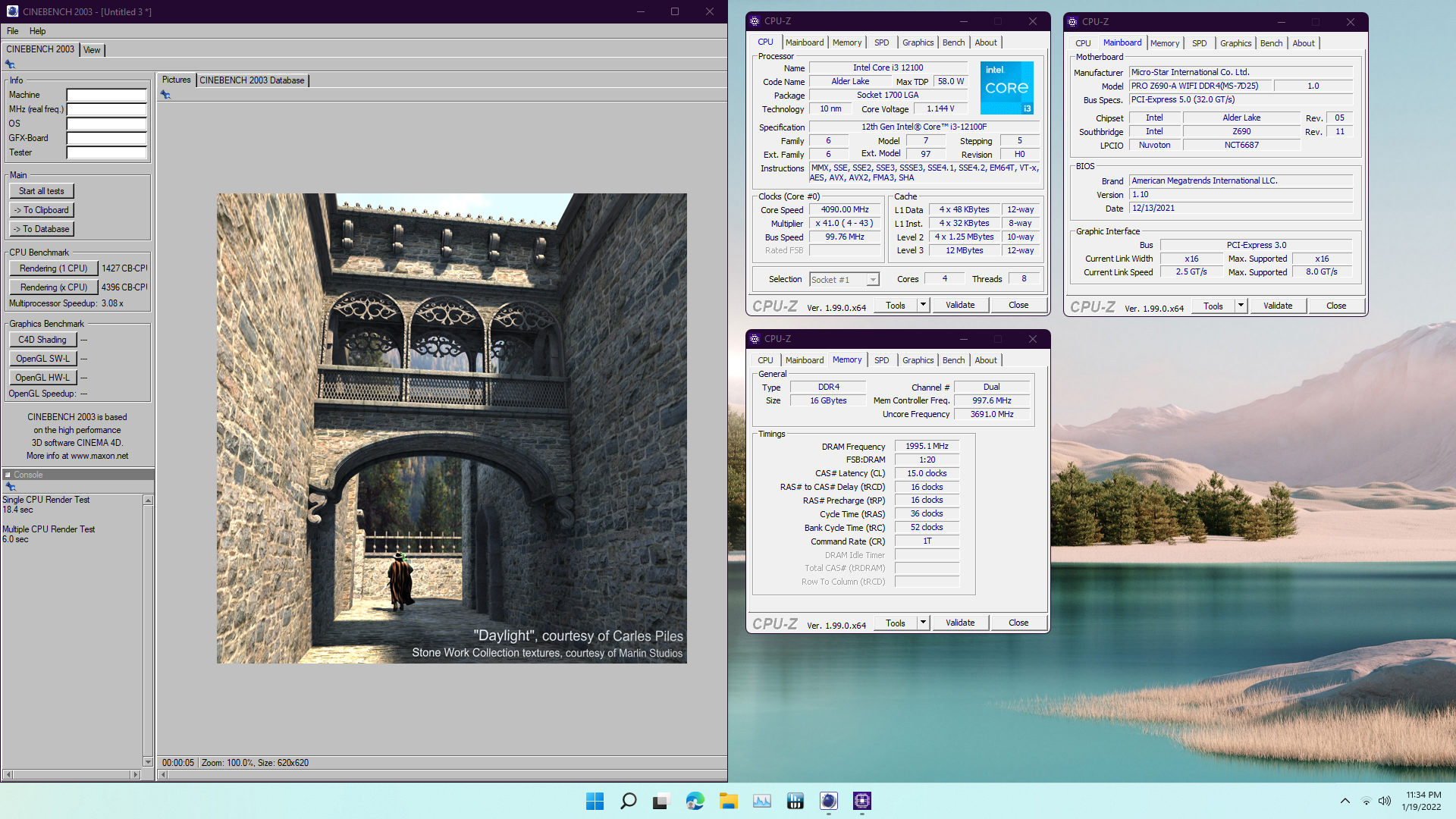
Task: Click the CPU-Z title icon of the Mainboard window
Action: (x=1072, y=22)
